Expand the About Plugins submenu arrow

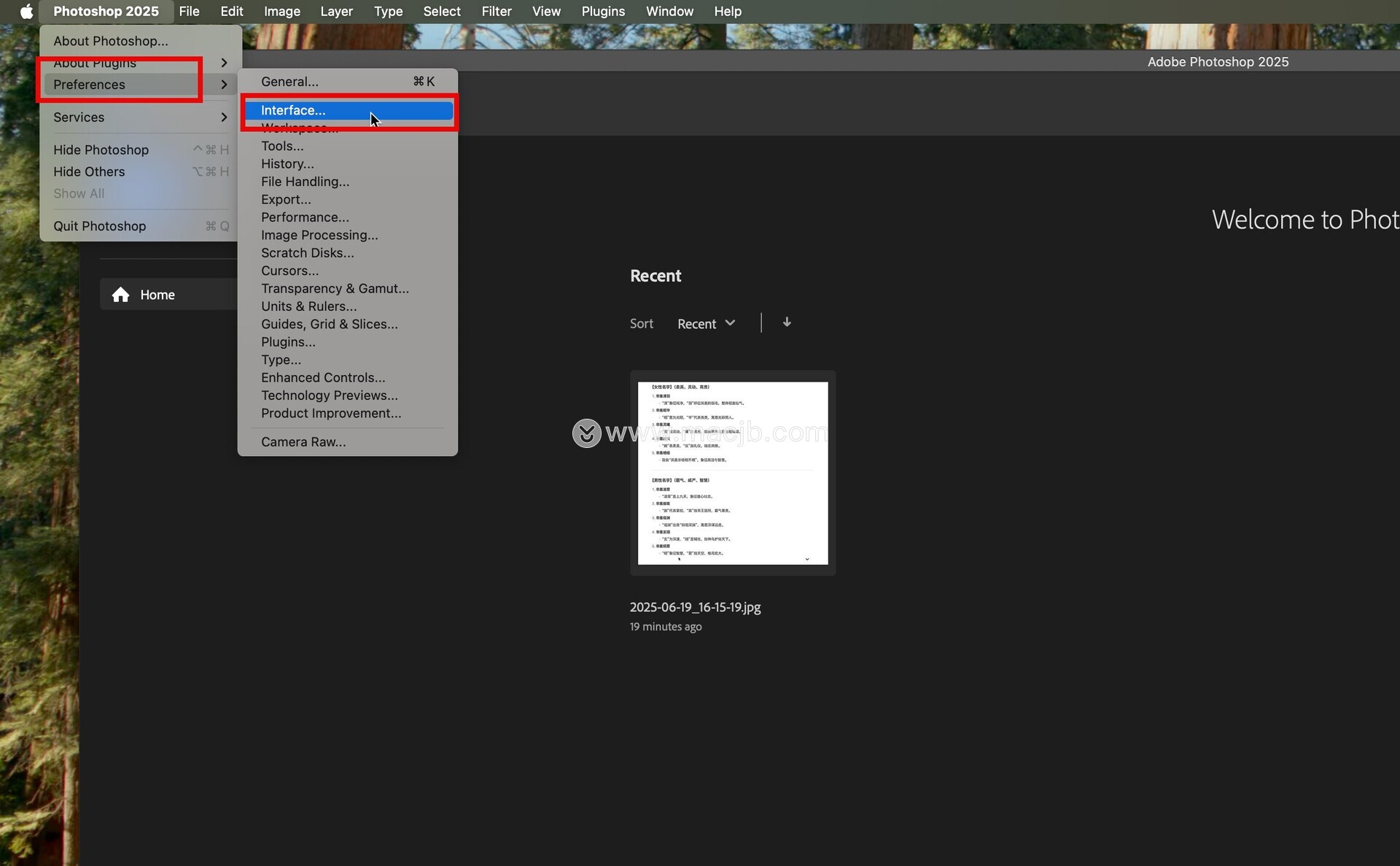(224, 63)
